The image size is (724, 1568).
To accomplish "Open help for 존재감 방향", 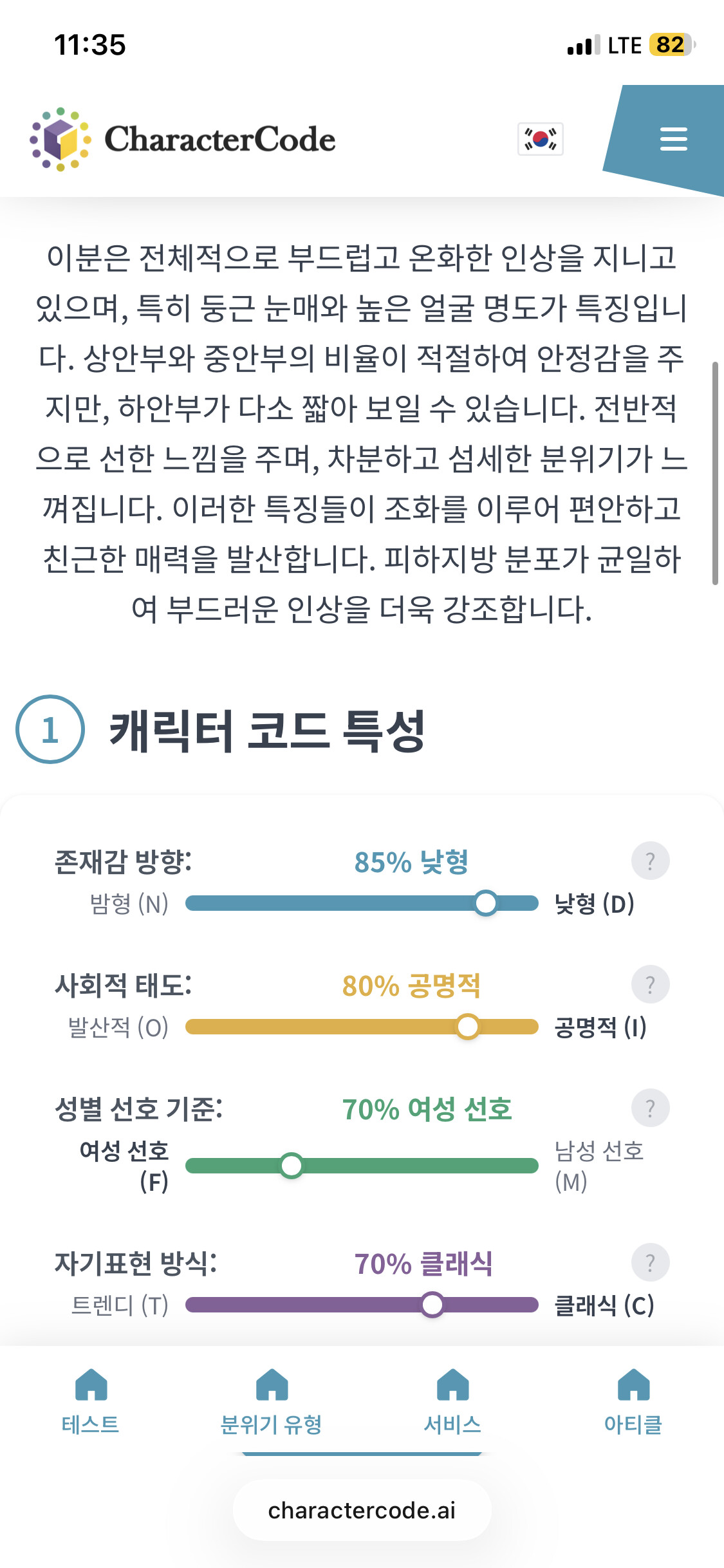I will click(x=650, y=861).
